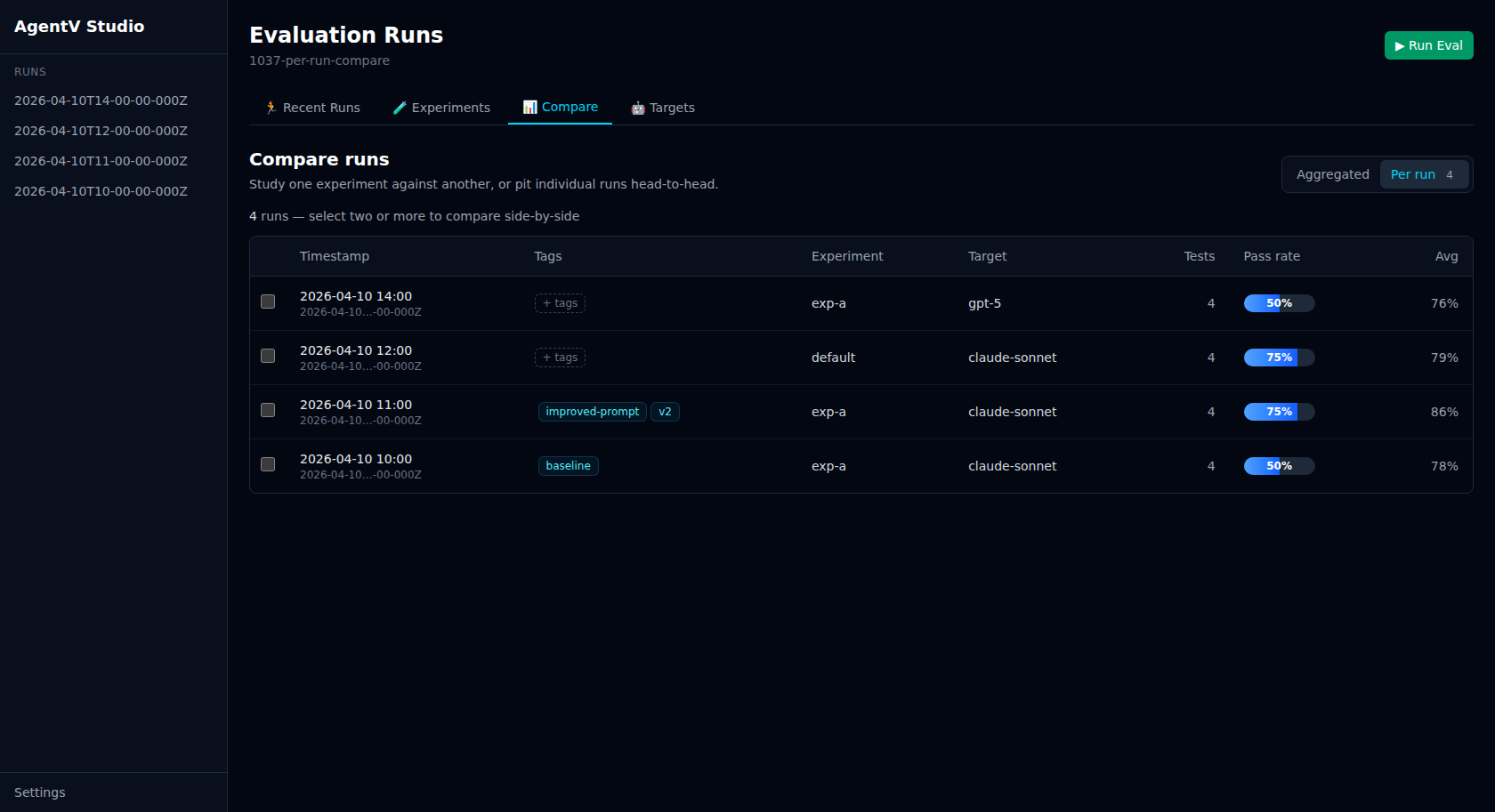Click the Timestamp column header
This screenshot has width=1495, height=812.
pos(335,256)
